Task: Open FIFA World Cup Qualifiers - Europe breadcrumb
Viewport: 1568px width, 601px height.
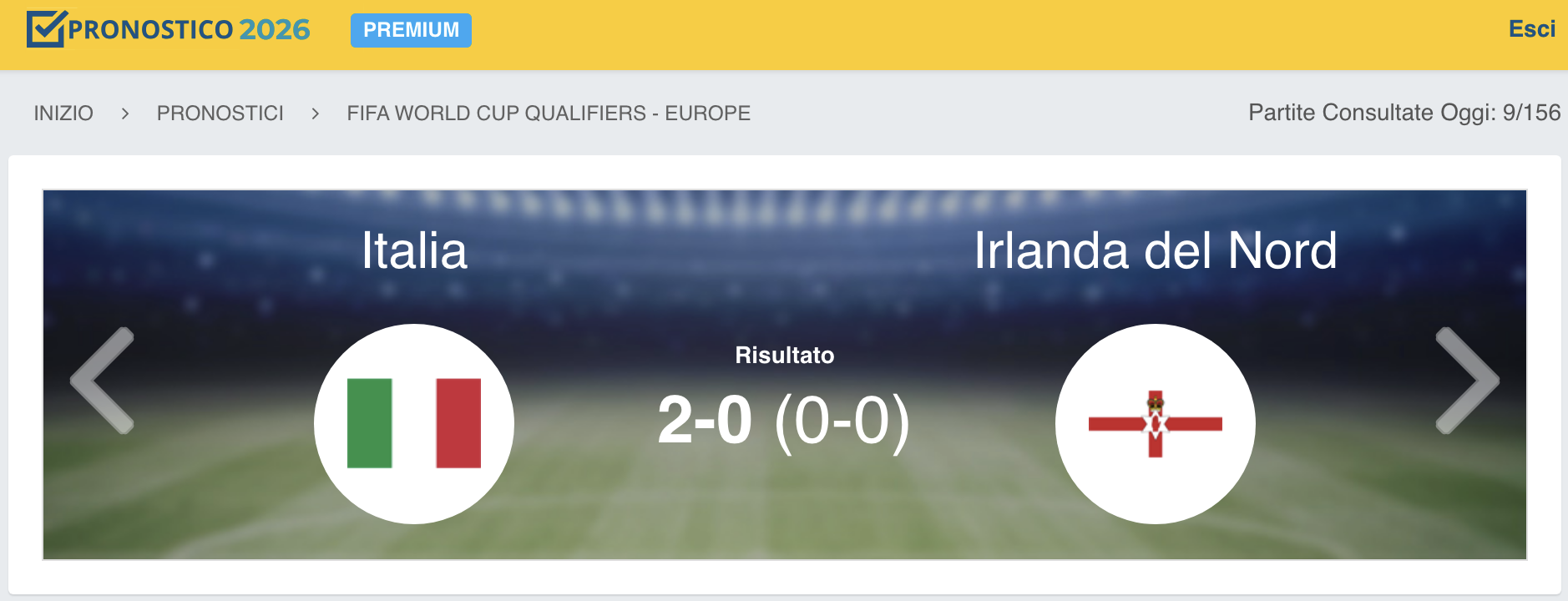Action: tap(549, 114)
